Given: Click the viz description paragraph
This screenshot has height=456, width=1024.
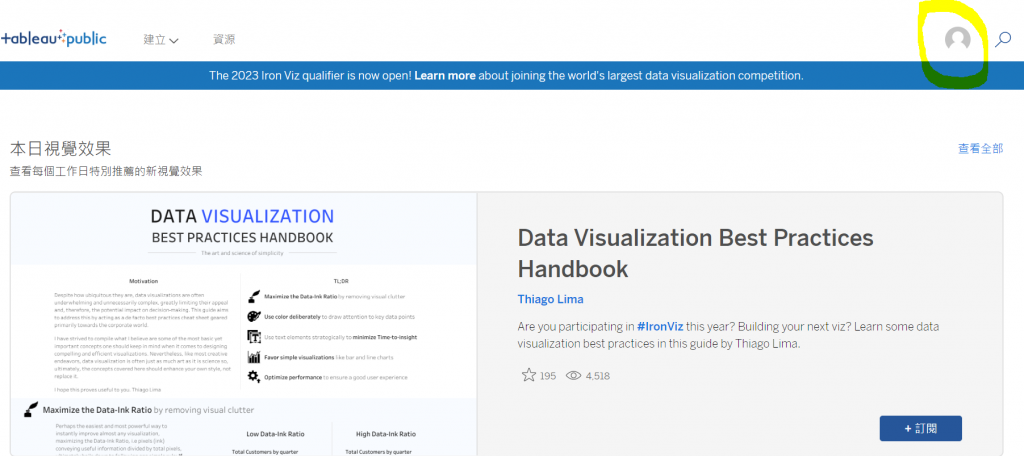Looking at the screenshot, I should tap(728, 334).
